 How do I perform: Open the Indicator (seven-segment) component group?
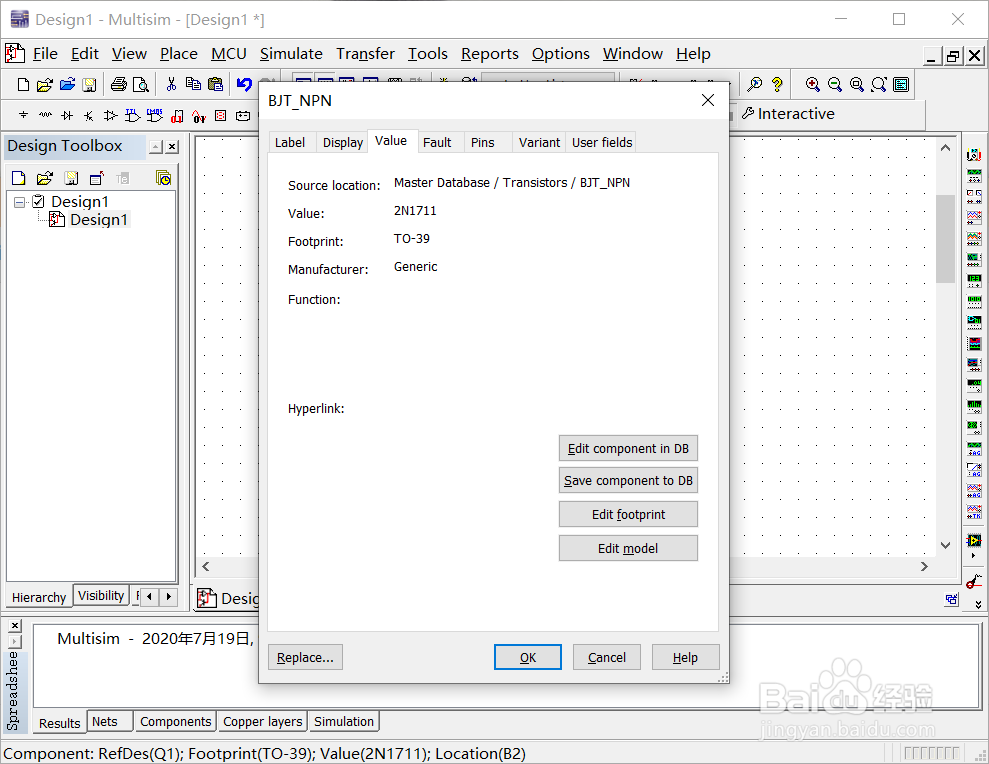point(220,116)
